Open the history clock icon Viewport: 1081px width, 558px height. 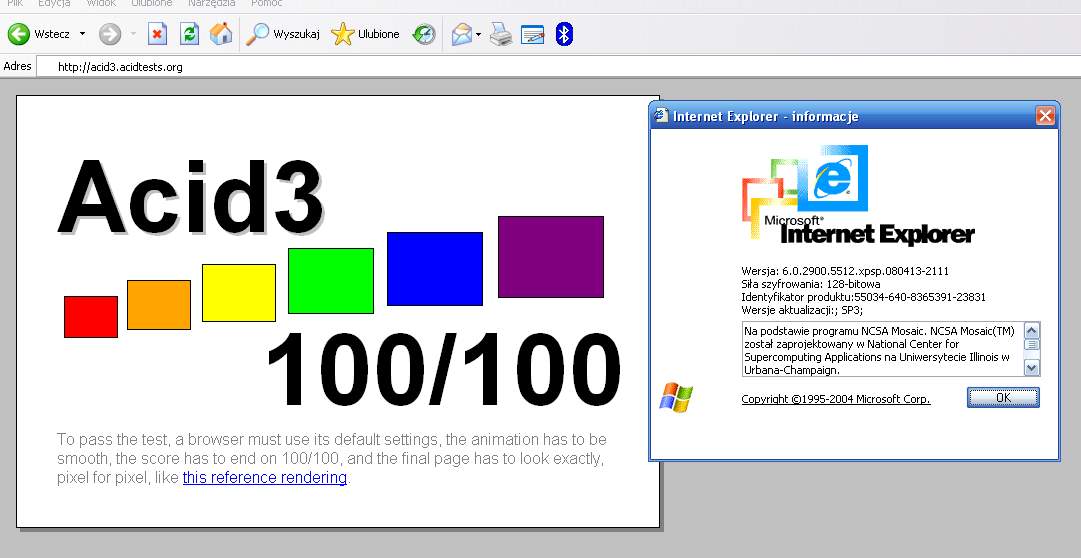pos(424,34)
